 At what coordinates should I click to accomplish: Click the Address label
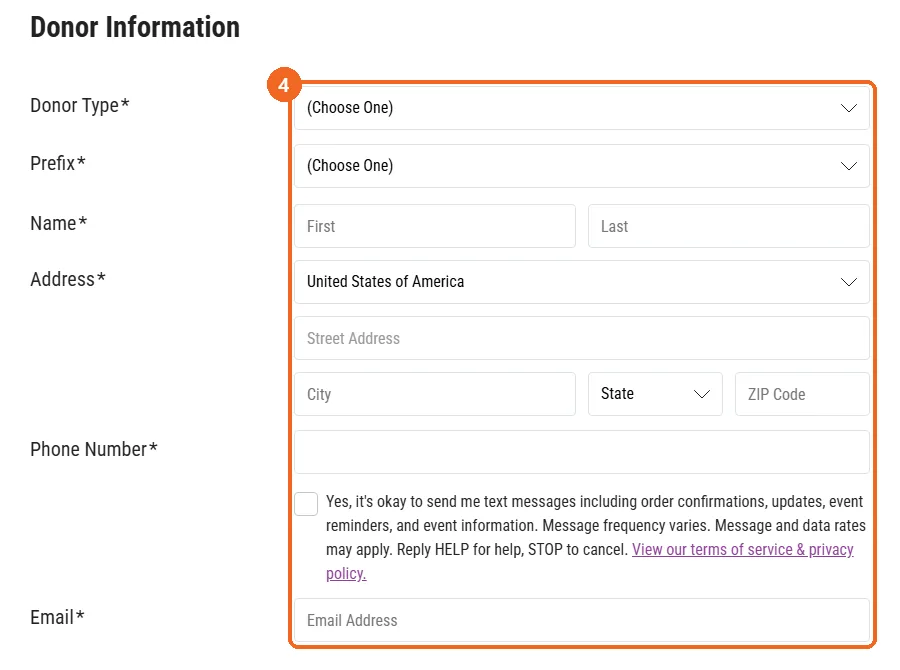tap(68, 279)
